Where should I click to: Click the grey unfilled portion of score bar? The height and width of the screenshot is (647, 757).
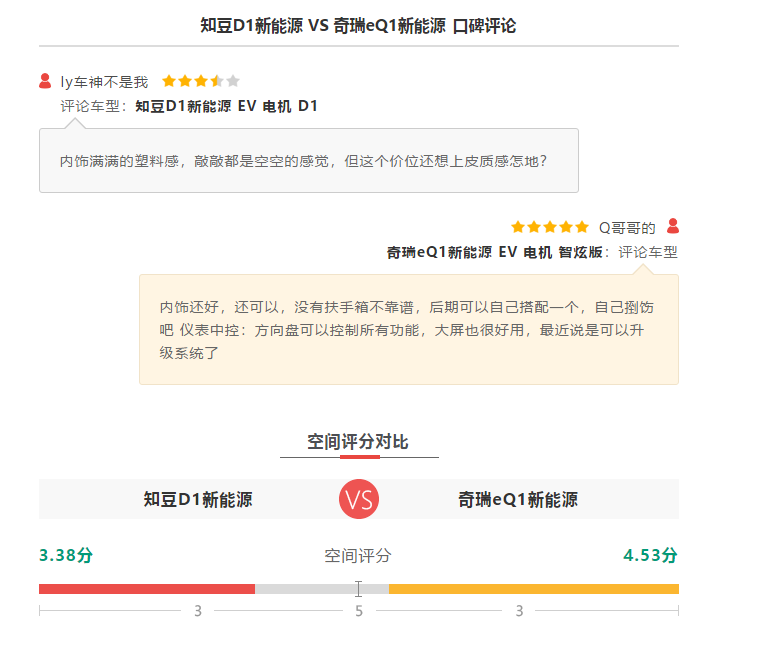pyautogui.click(x=322, y=589)
